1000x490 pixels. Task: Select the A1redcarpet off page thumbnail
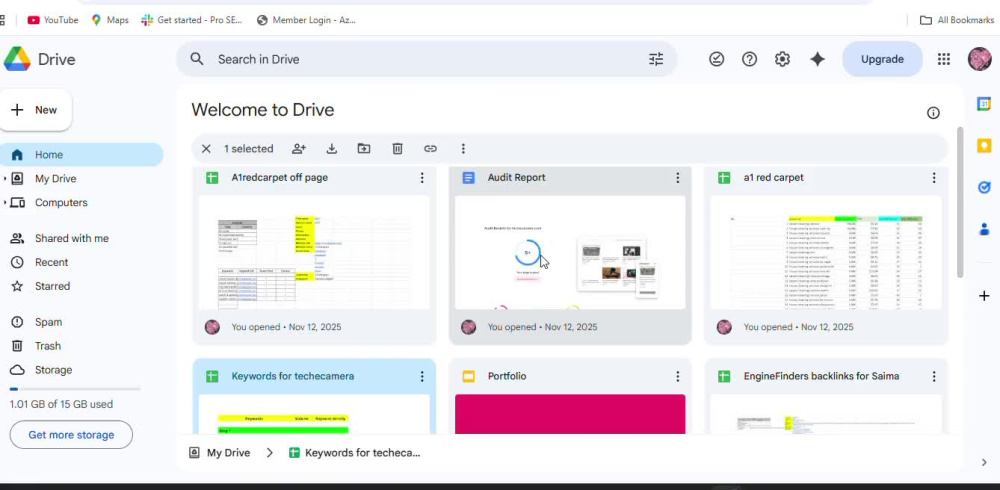(x=314, y=253)
